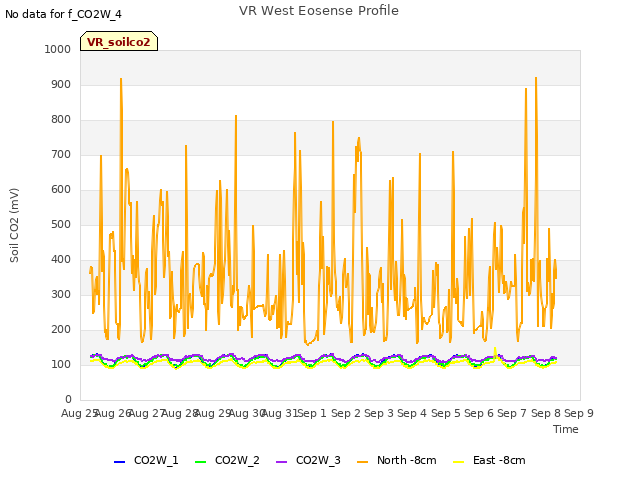
Task: Toggle the CO2W_2 legend entry
Action: pos(227,460)
